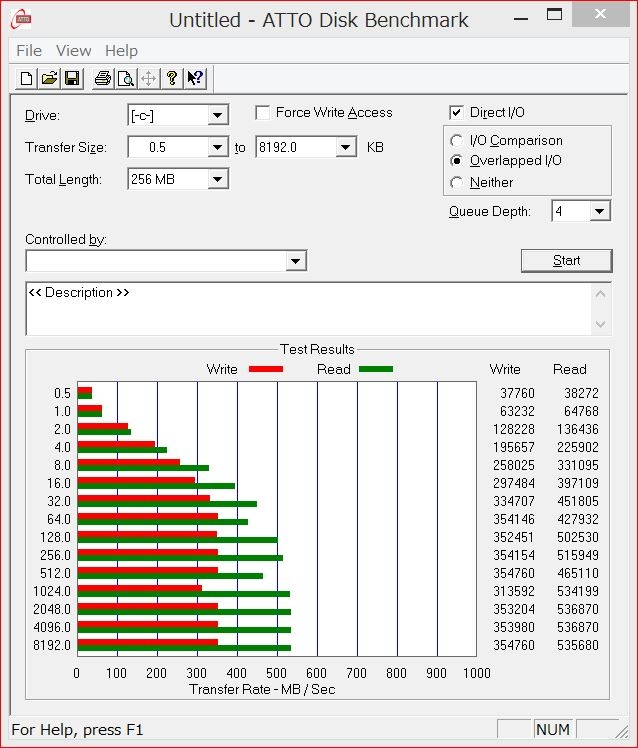Maximize the ATTO Disk Benchmark window
Screen dimensions: 638x748
pyautogui.click(x=554, y=14)
